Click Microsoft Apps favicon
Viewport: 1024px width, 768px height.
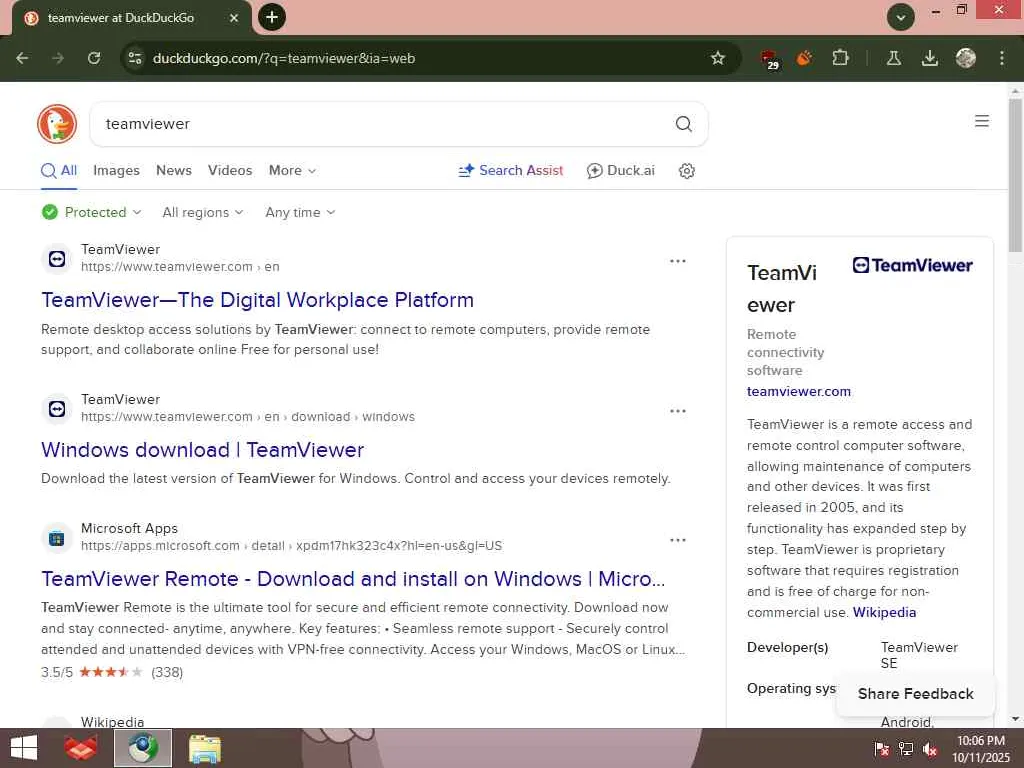pos(57,538)
